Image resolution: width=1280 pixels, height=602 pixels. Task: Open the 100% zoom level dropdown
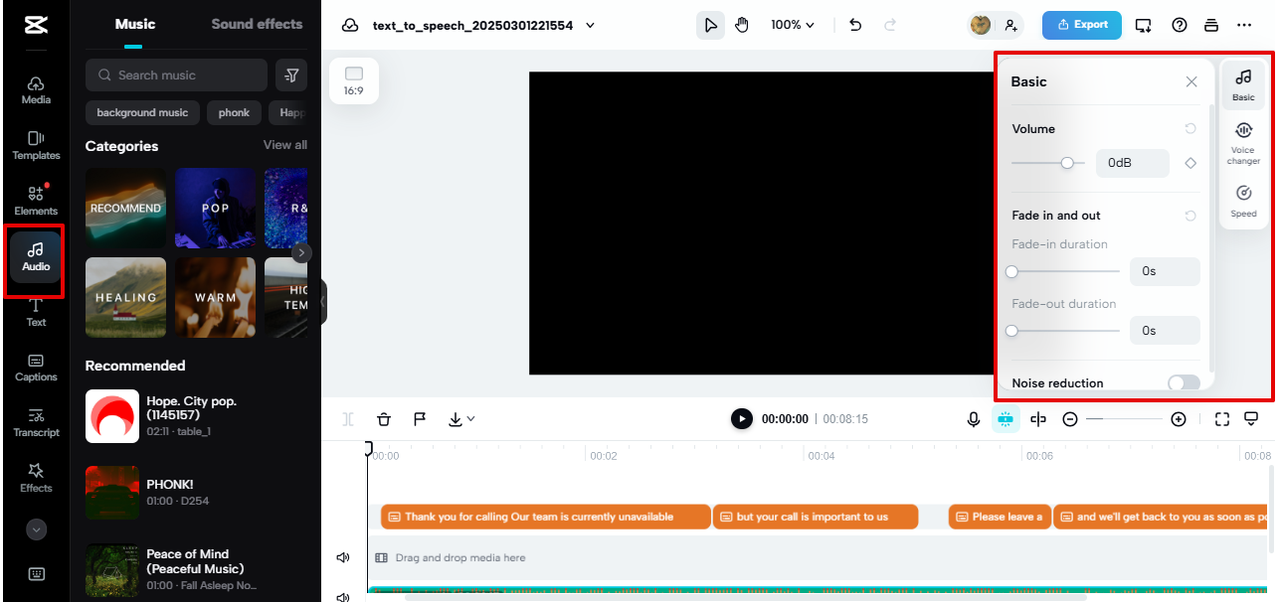point(792,25)
